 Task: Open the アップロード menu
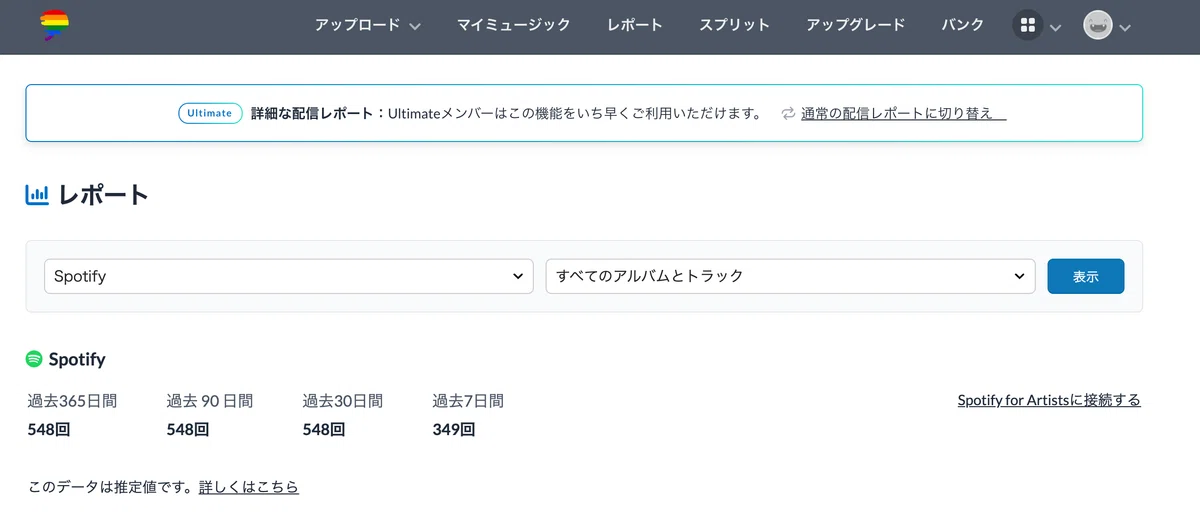coord(357,25)
